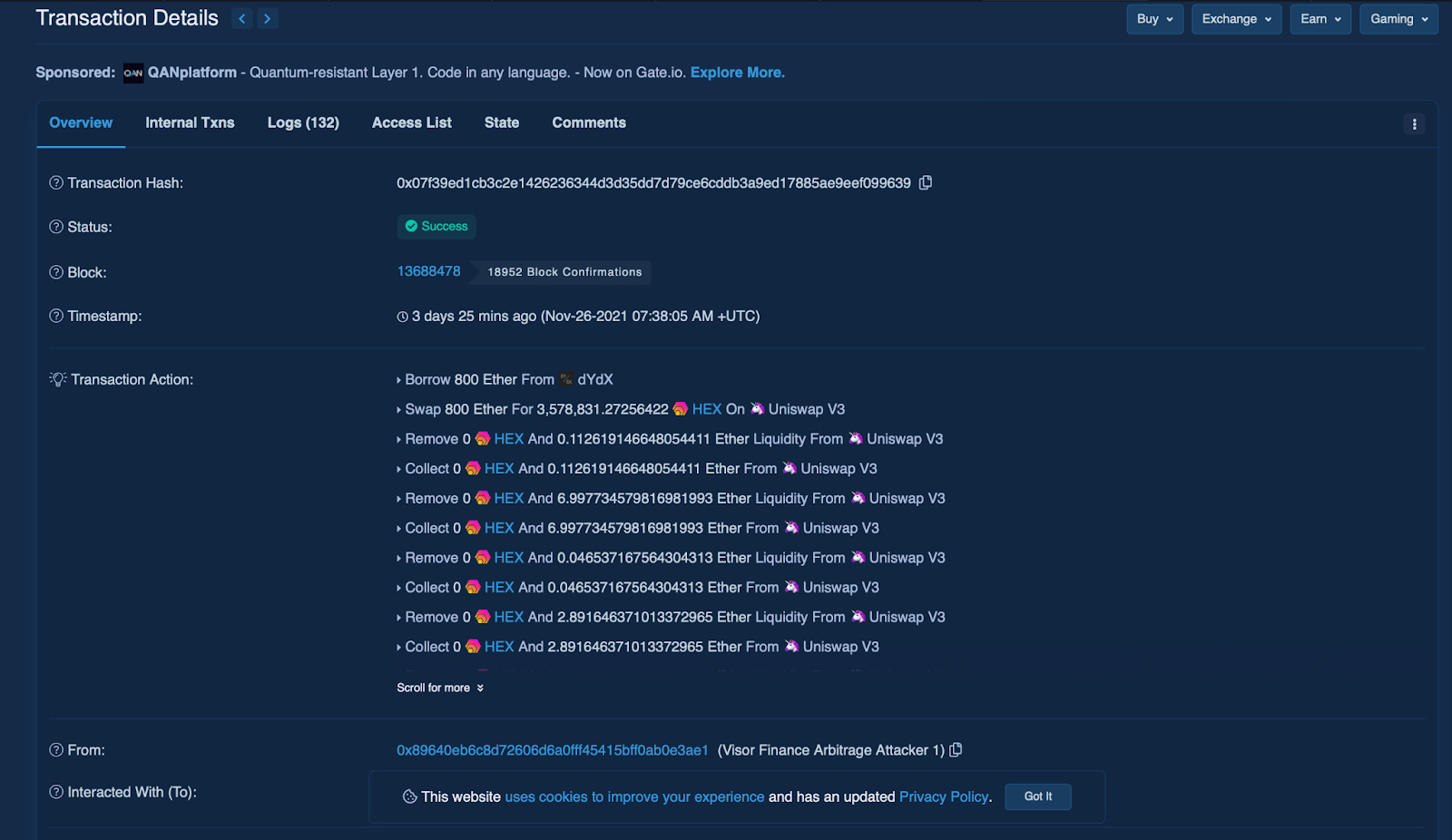
Task: Click the HEX token icon in Swap row
Action: 681,409
